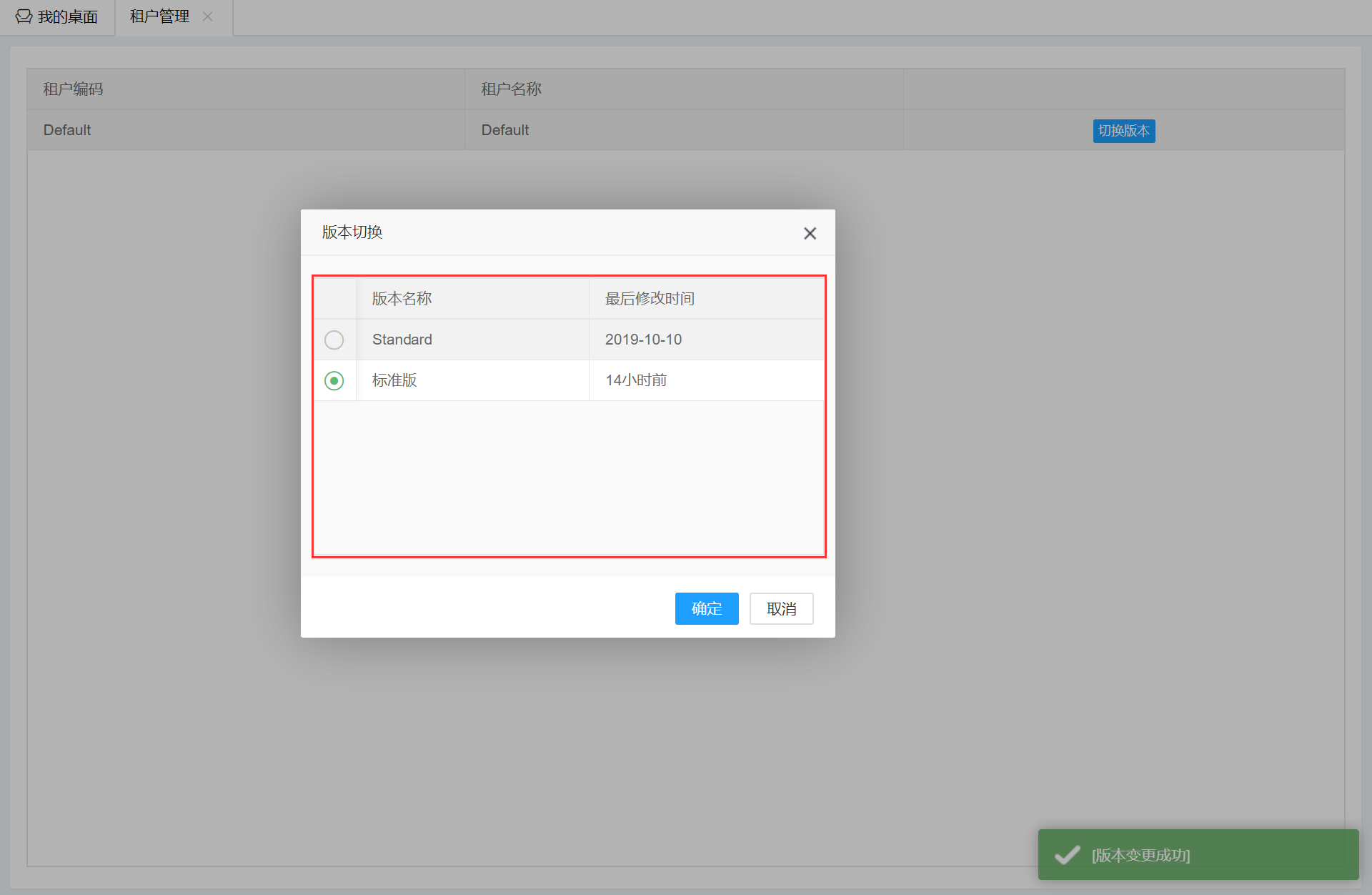Close the 租户管理 tab via X icon
This screenshot has width=1372, height=895.
tap(208, 16)
